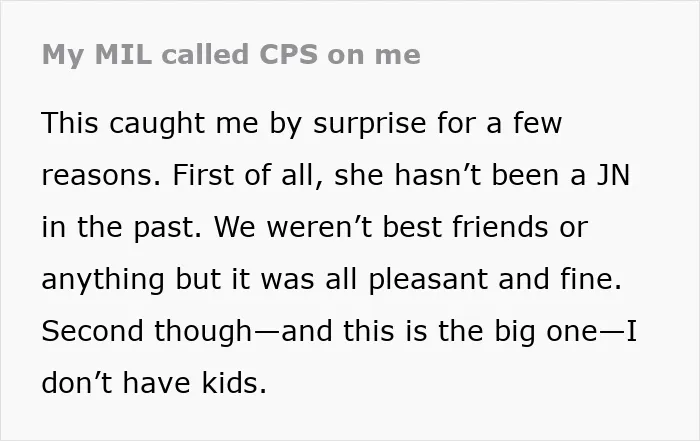Click the word "reasons." starting the second line
This screenshot has height=441, width=700.
click(101, 175)
